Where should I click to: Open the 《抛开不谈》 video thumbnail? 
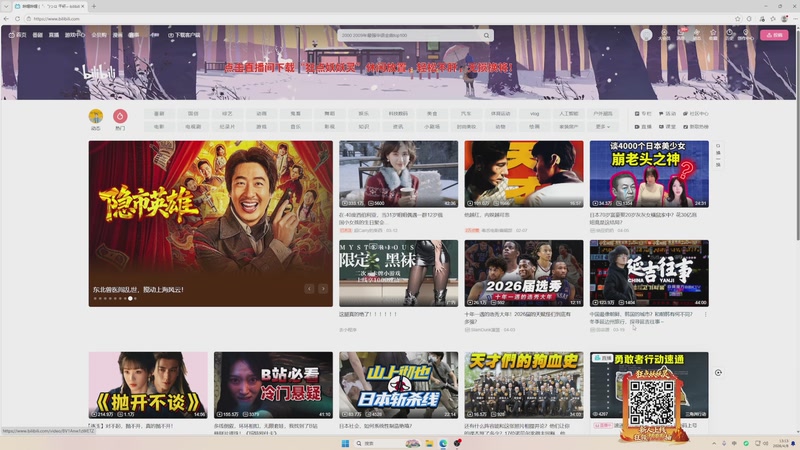click(x=148, y=385)
